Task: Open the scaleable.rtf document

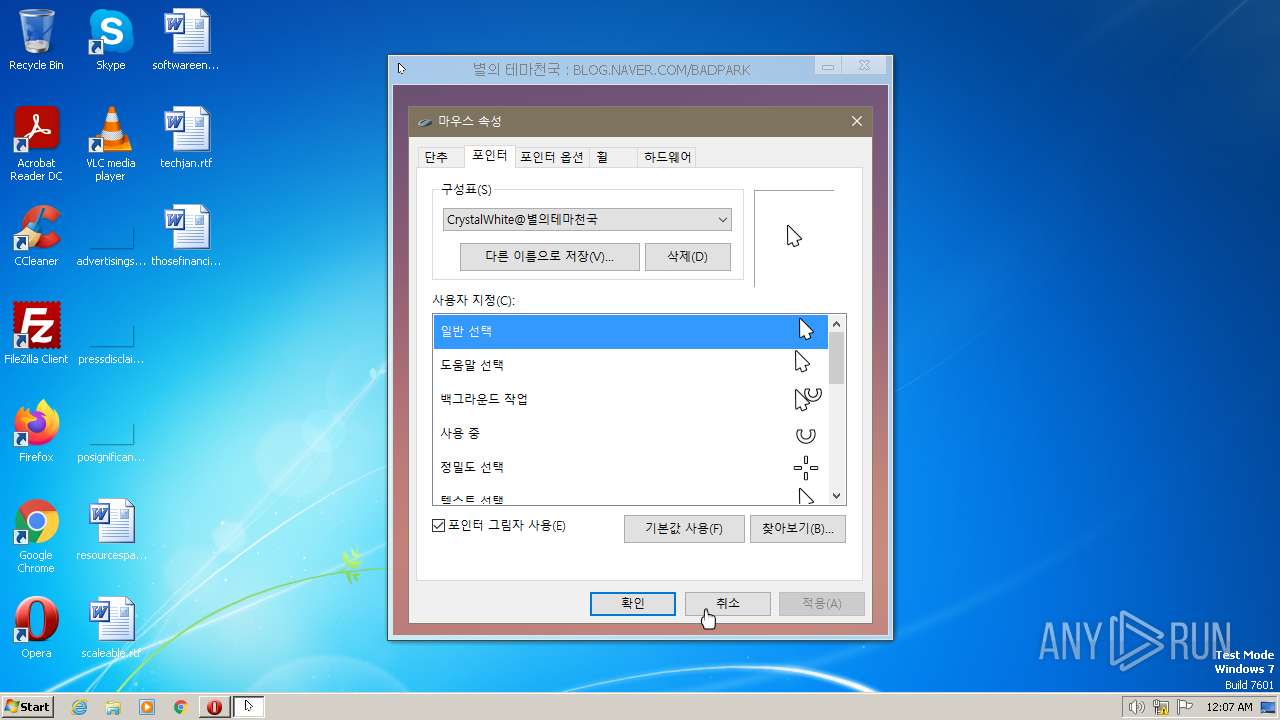Action: coord(111,627)
